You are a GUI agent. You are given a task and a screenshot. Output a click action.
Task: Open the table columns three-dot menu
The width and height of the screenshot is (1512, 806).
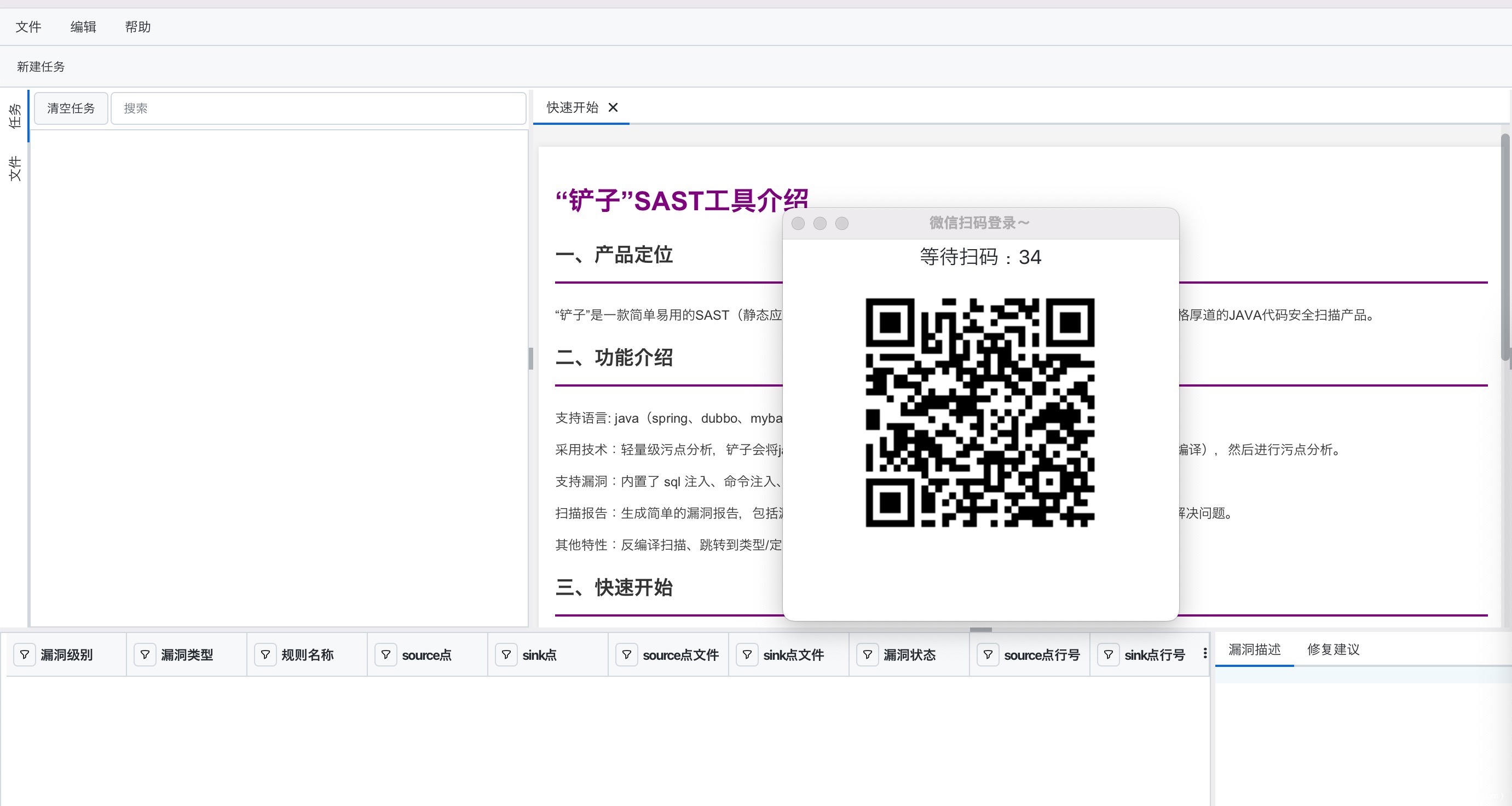point(1205,653)
